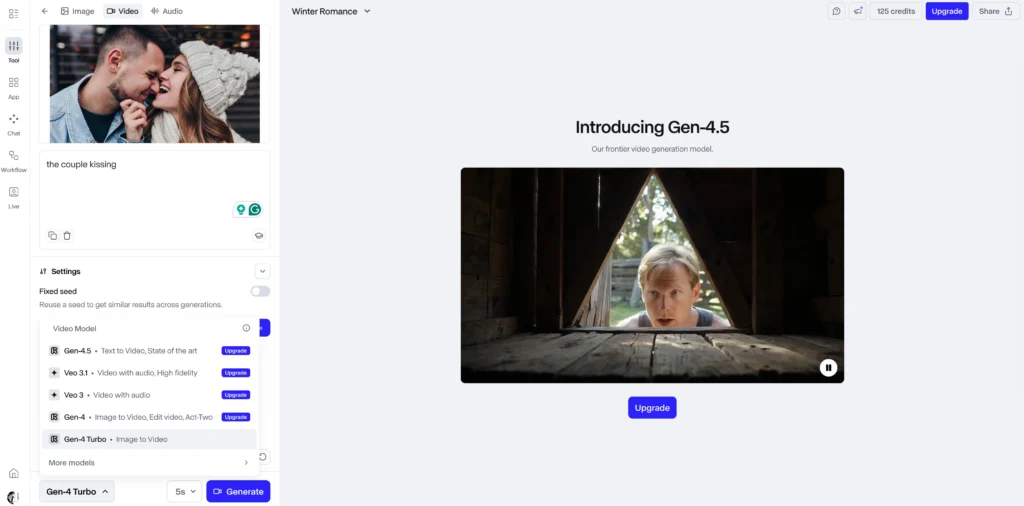Open the Workflow sidebar icon
The width and height of the screenshot is (1024, 506).
pos(13,156)
